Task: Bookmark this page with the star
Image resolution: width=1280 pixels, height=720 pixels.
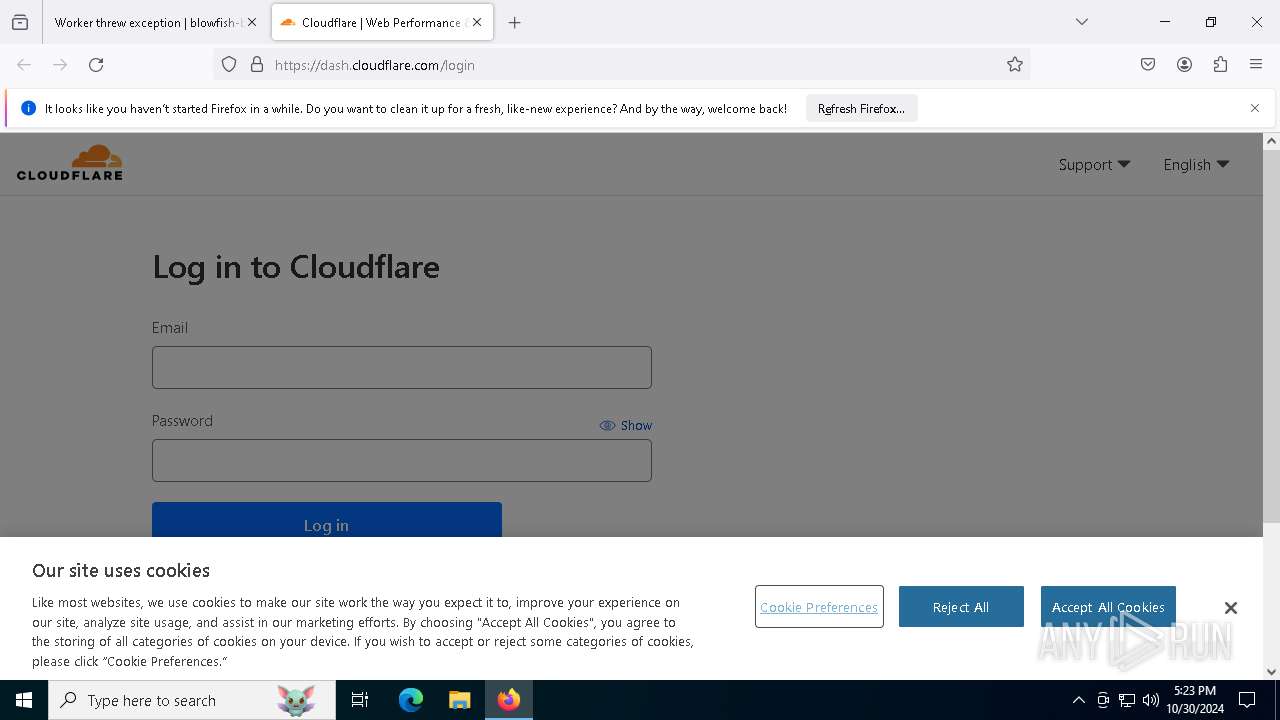Action: pyautogui.click(x=1015, y=65)
